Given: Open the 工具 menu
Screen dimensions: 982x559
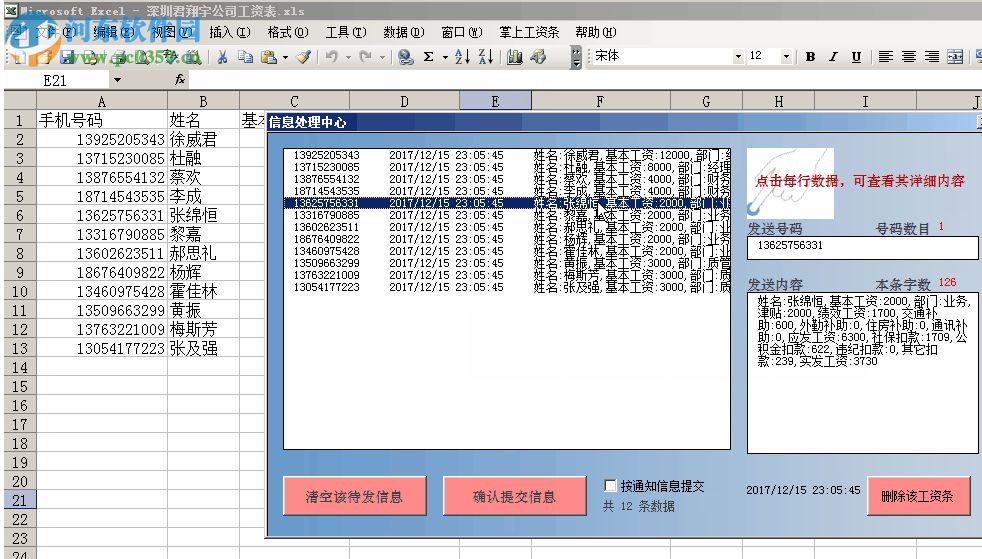Looking at the screenshot, I should (x=346, y=32).
